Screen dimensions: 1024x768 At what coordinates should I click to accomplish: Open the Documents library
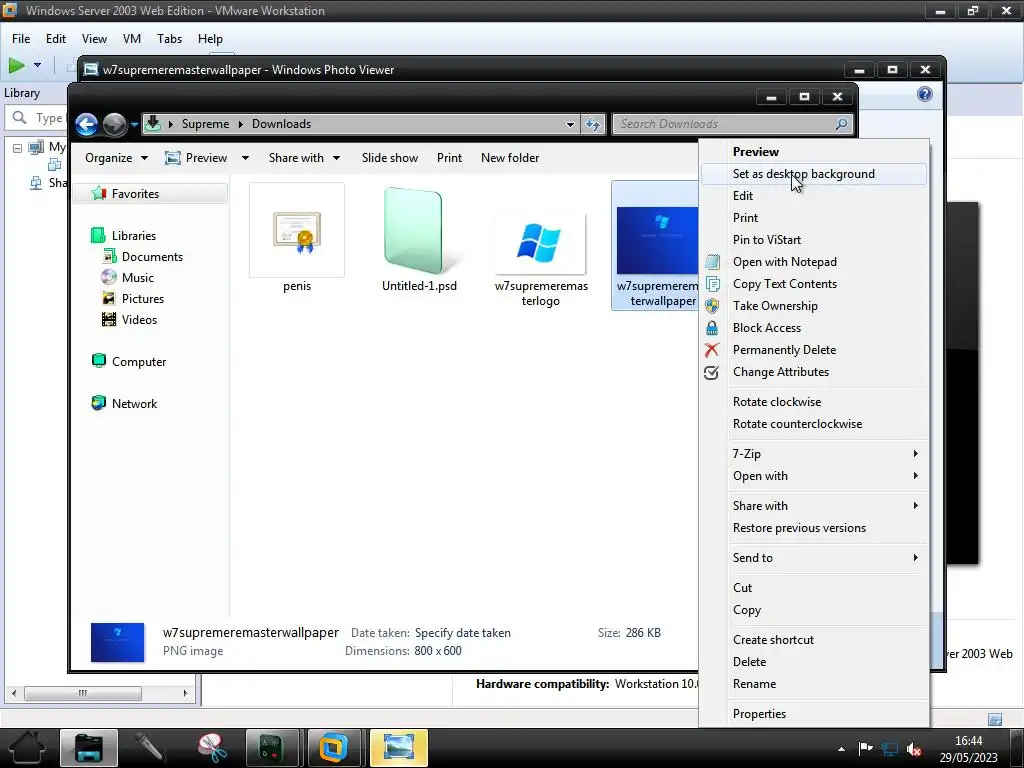(x=142, y=257)
